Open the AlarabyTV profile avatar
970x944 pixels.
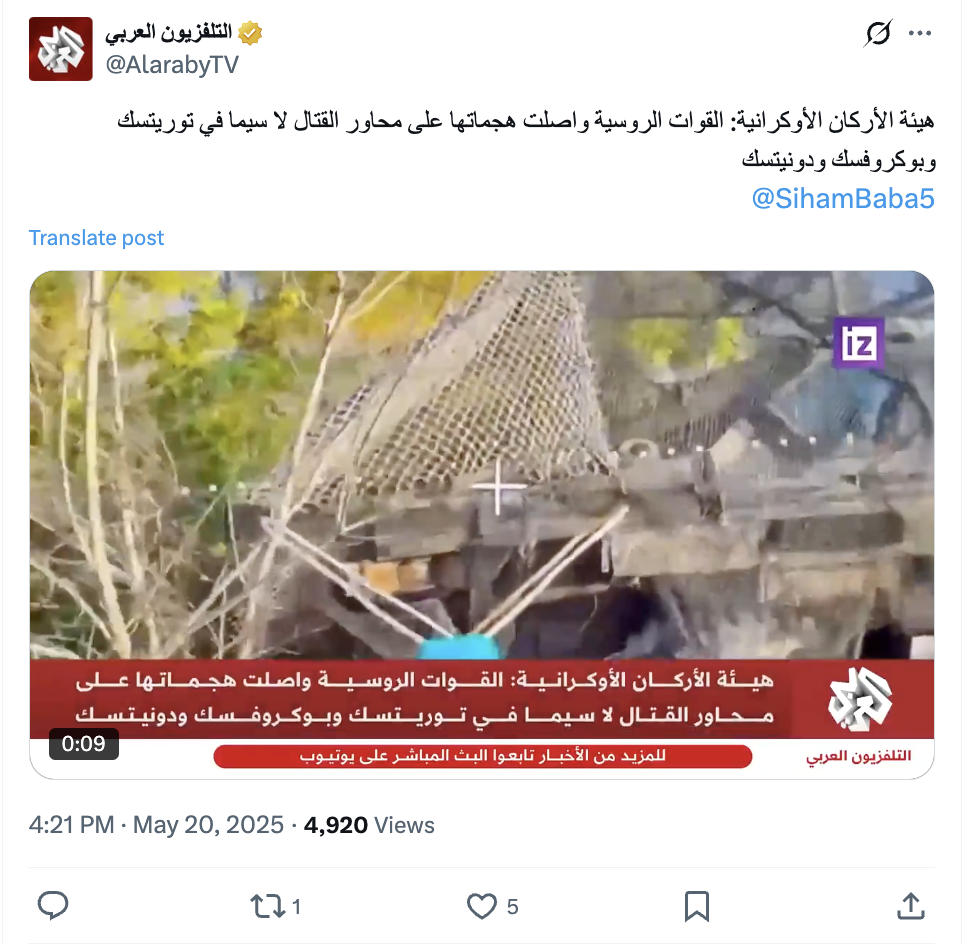[x=61, y=49]
